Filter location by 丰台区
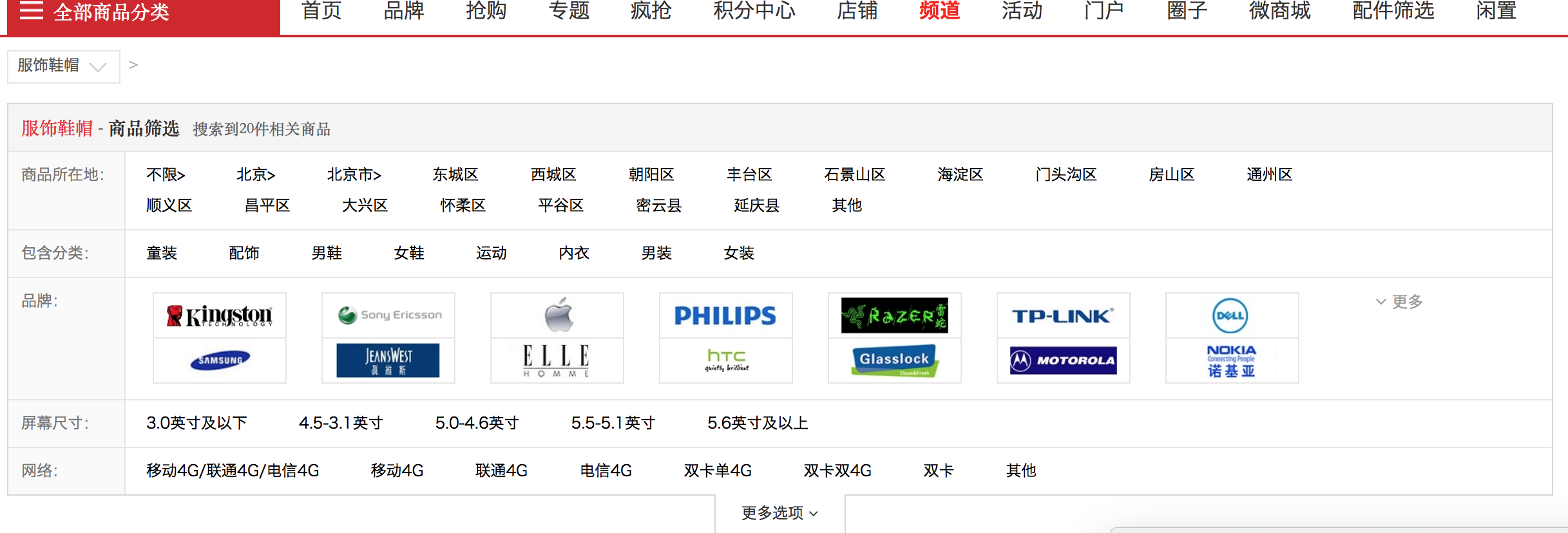1568x533 pixels. click(x=749, y=174)
